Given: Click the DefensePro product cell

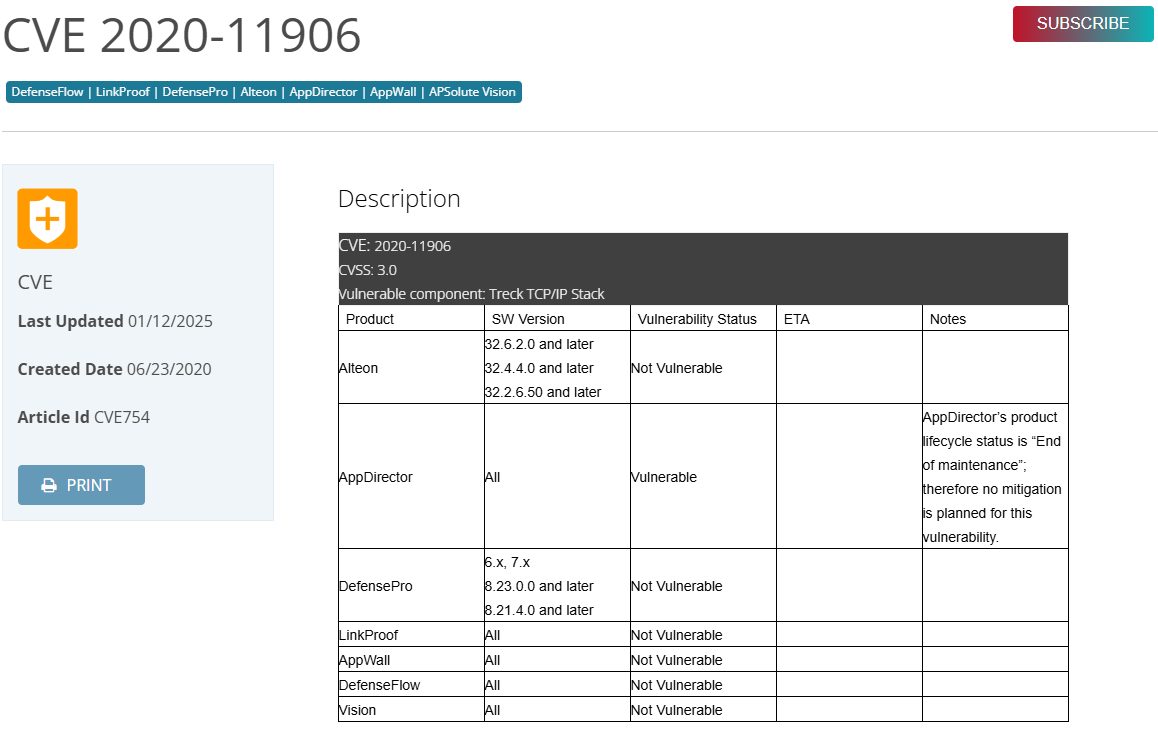Looking at the screenshot, I should (411, 586).
